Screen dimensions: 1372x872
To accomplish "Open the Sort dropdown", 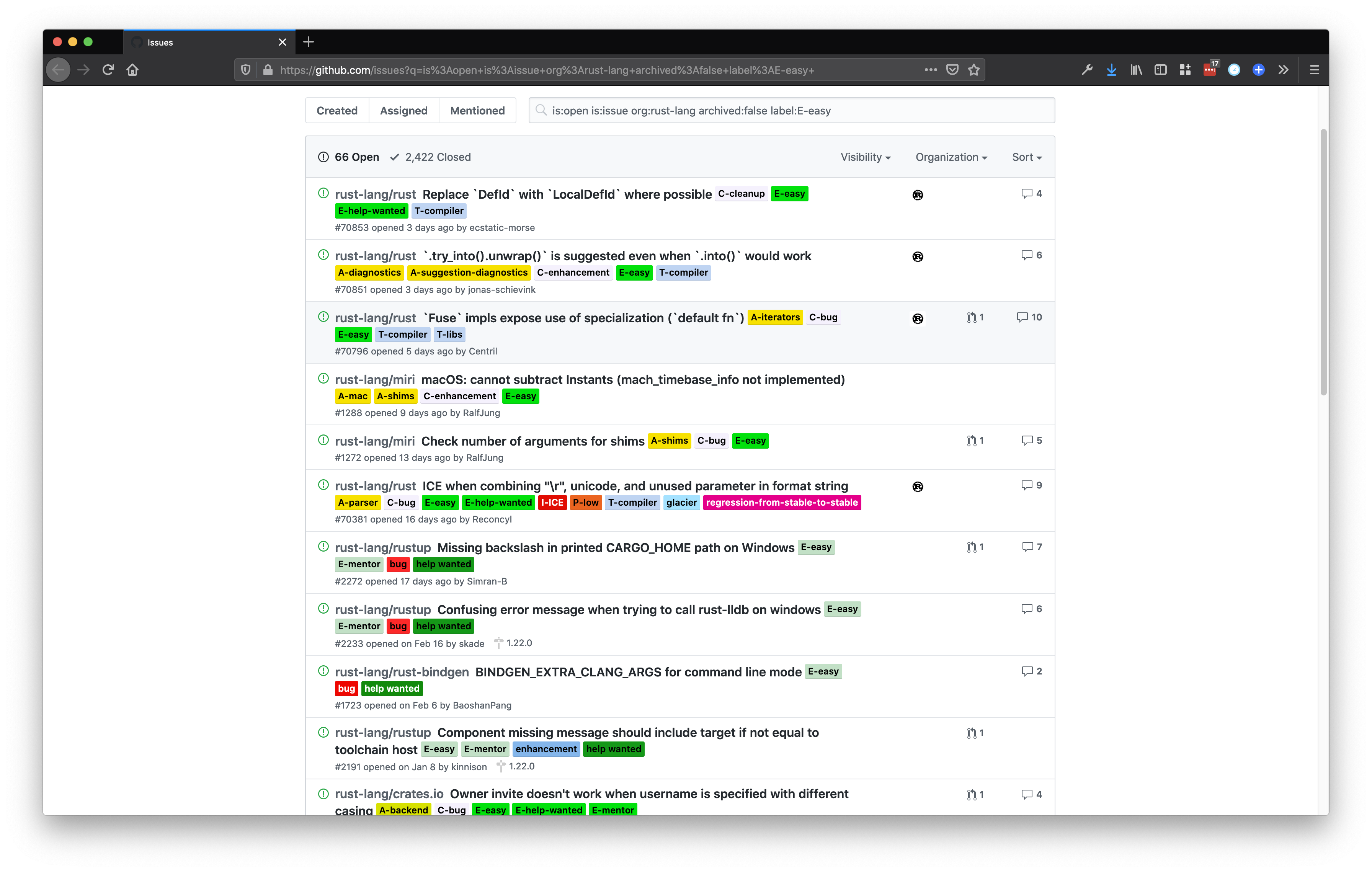I will (1026, 157).
